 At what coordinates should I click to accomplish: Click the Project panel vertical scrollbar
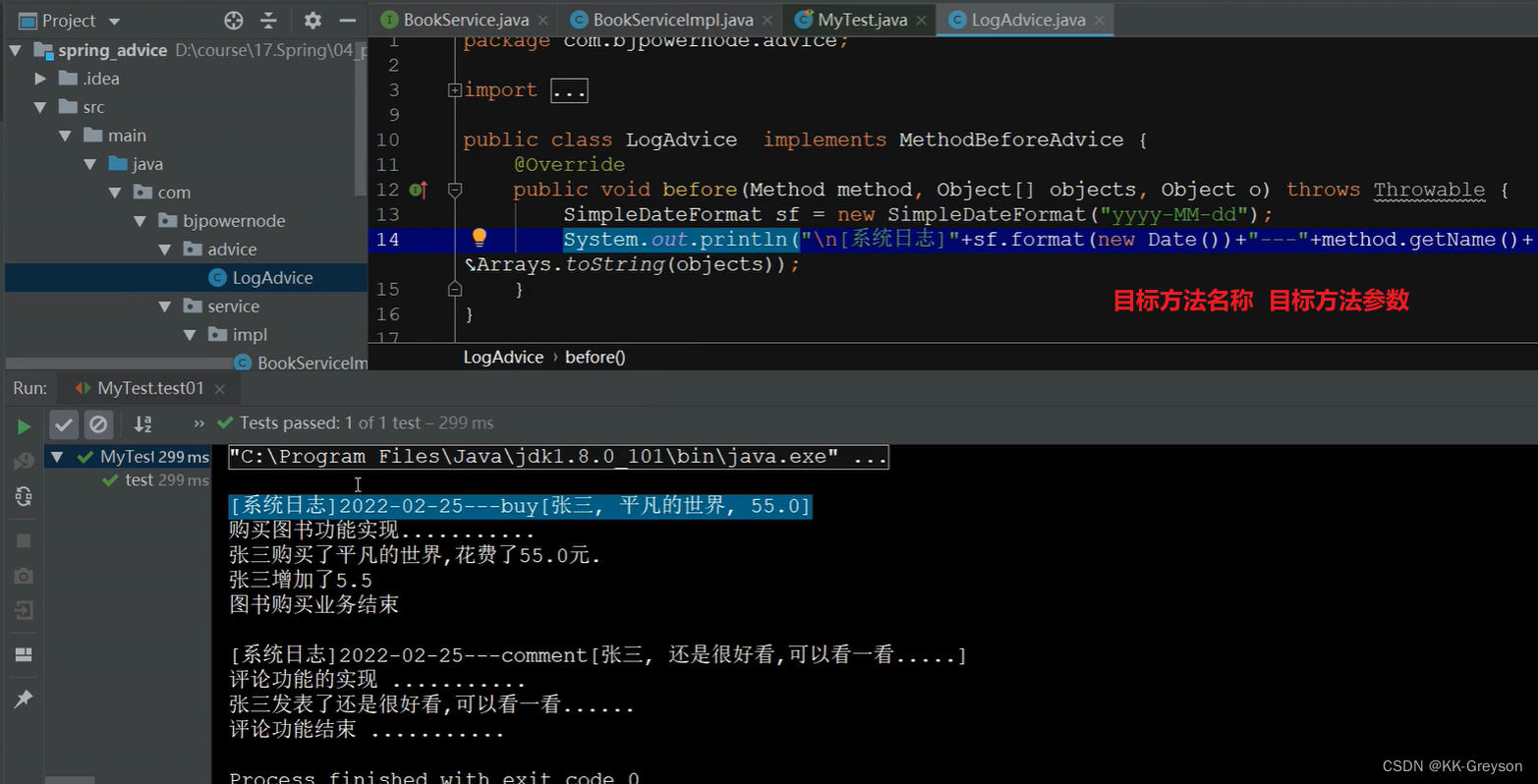362,118
